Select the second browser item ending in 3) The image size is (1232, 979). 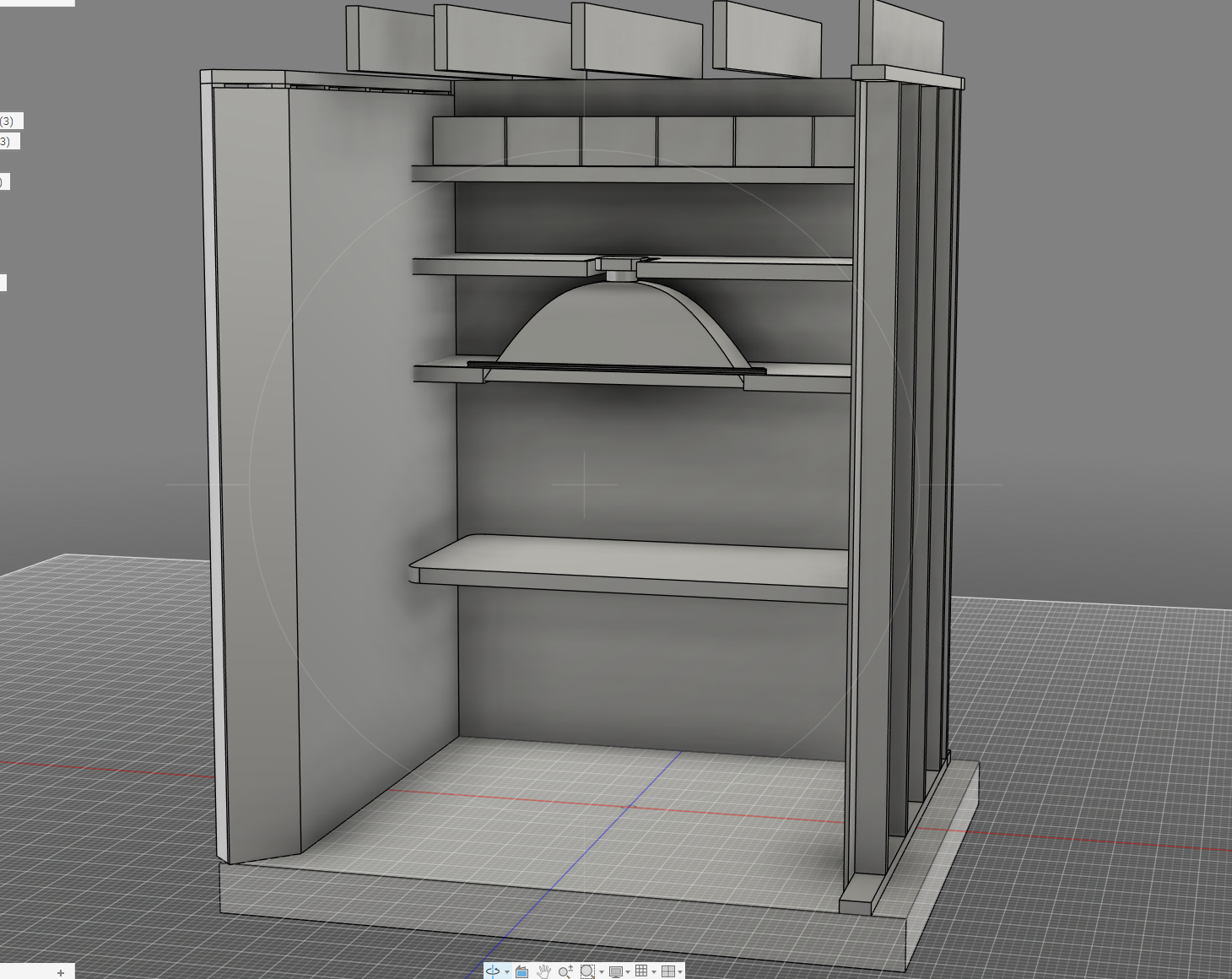(8, 141)
